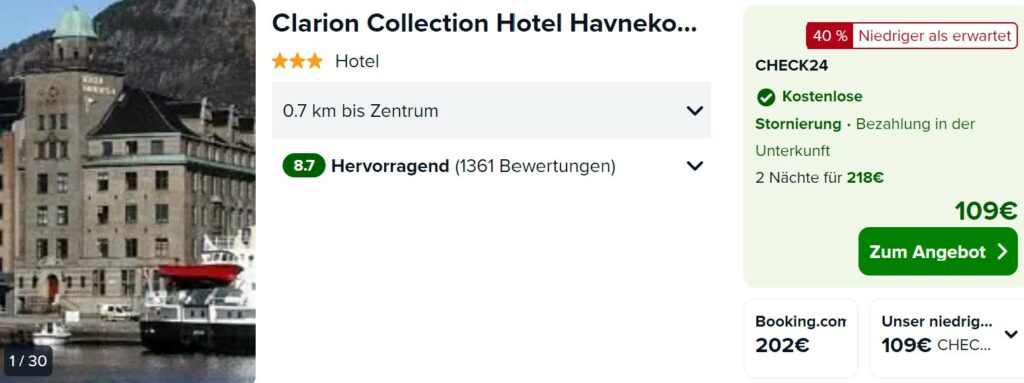Viewport: 1024px width, 383px height.
Task: Click the 8.7 rating badge
Action: tap(304, 166)
